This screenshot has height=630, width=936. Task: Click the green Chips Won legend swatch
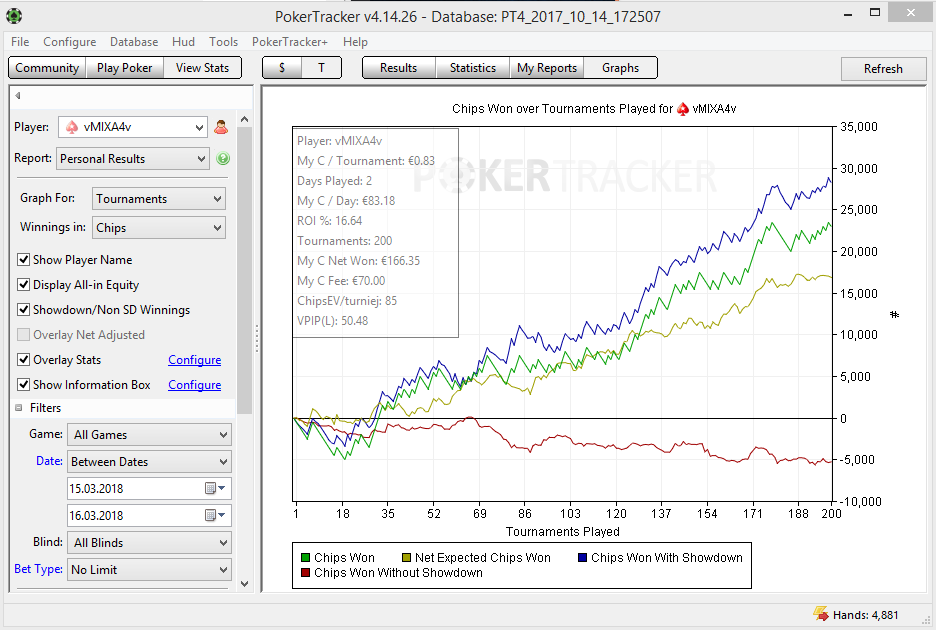306,558
